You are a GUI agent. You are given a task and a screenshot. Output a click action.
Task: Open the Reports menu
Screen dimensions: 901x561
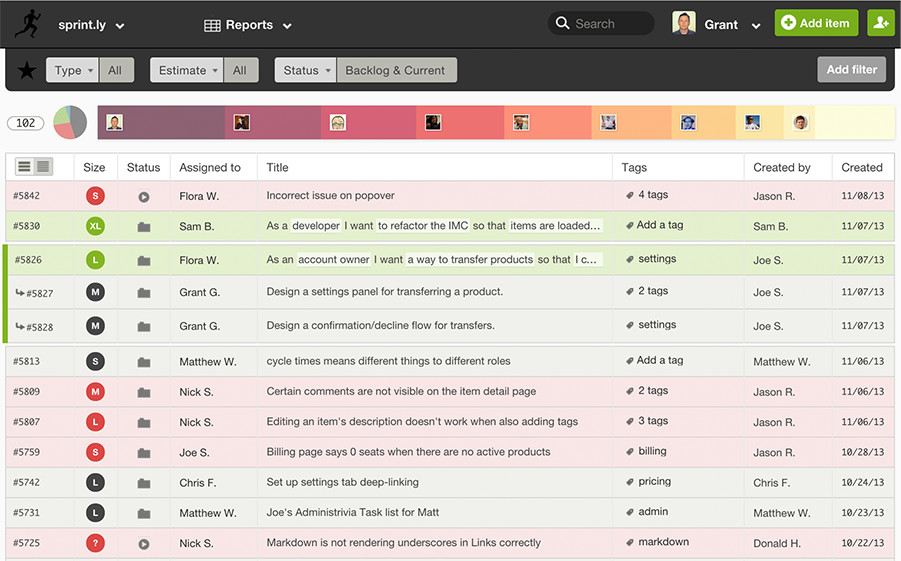[x=248, y=25]
